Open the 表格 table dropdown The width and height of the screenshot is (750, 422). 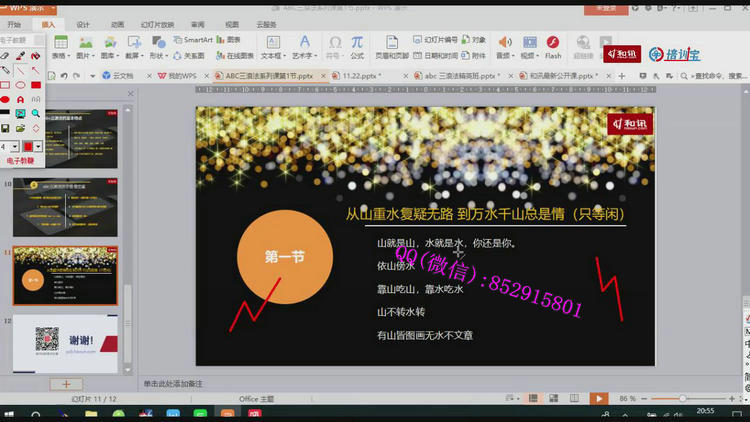pyautogui.click(x=61, y=56)
